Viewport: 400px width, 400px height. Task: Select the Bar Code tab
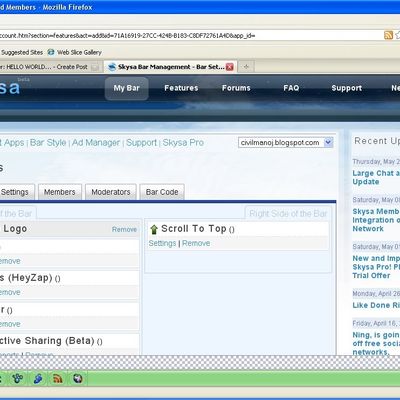(162, 192)
